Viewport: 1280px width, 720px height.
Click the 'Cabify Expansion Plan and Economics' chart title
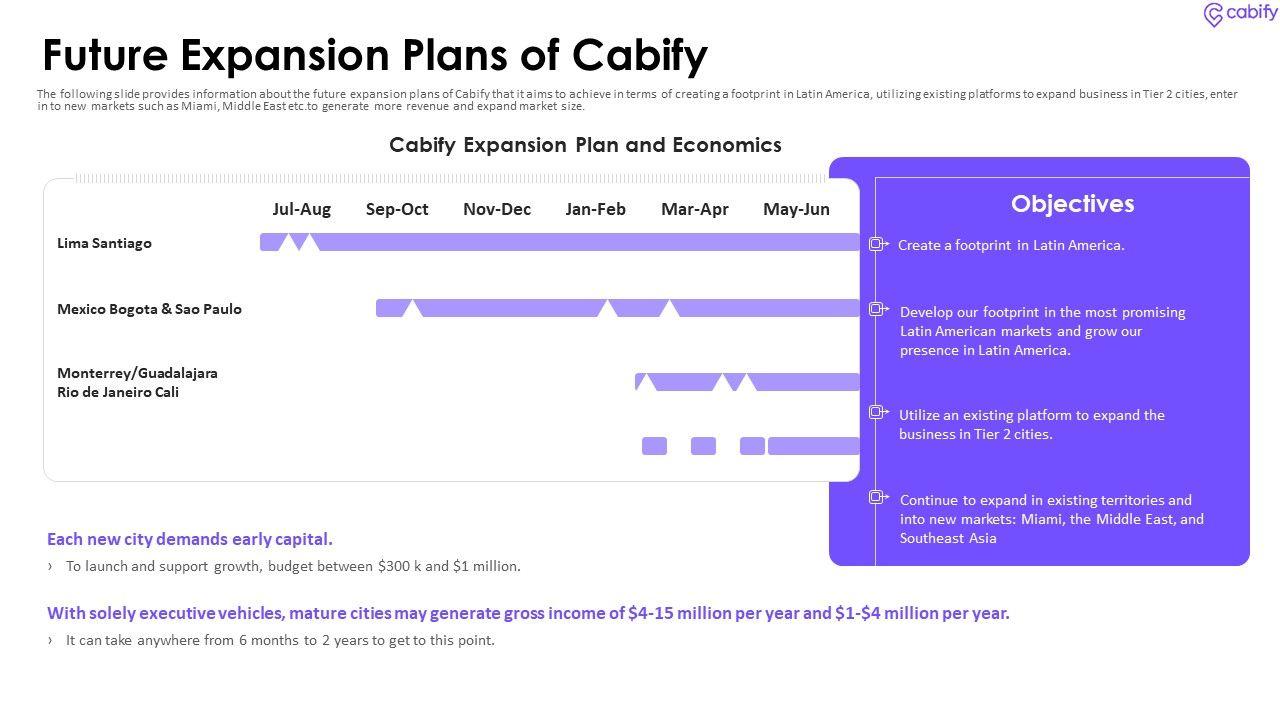(585, 145)
